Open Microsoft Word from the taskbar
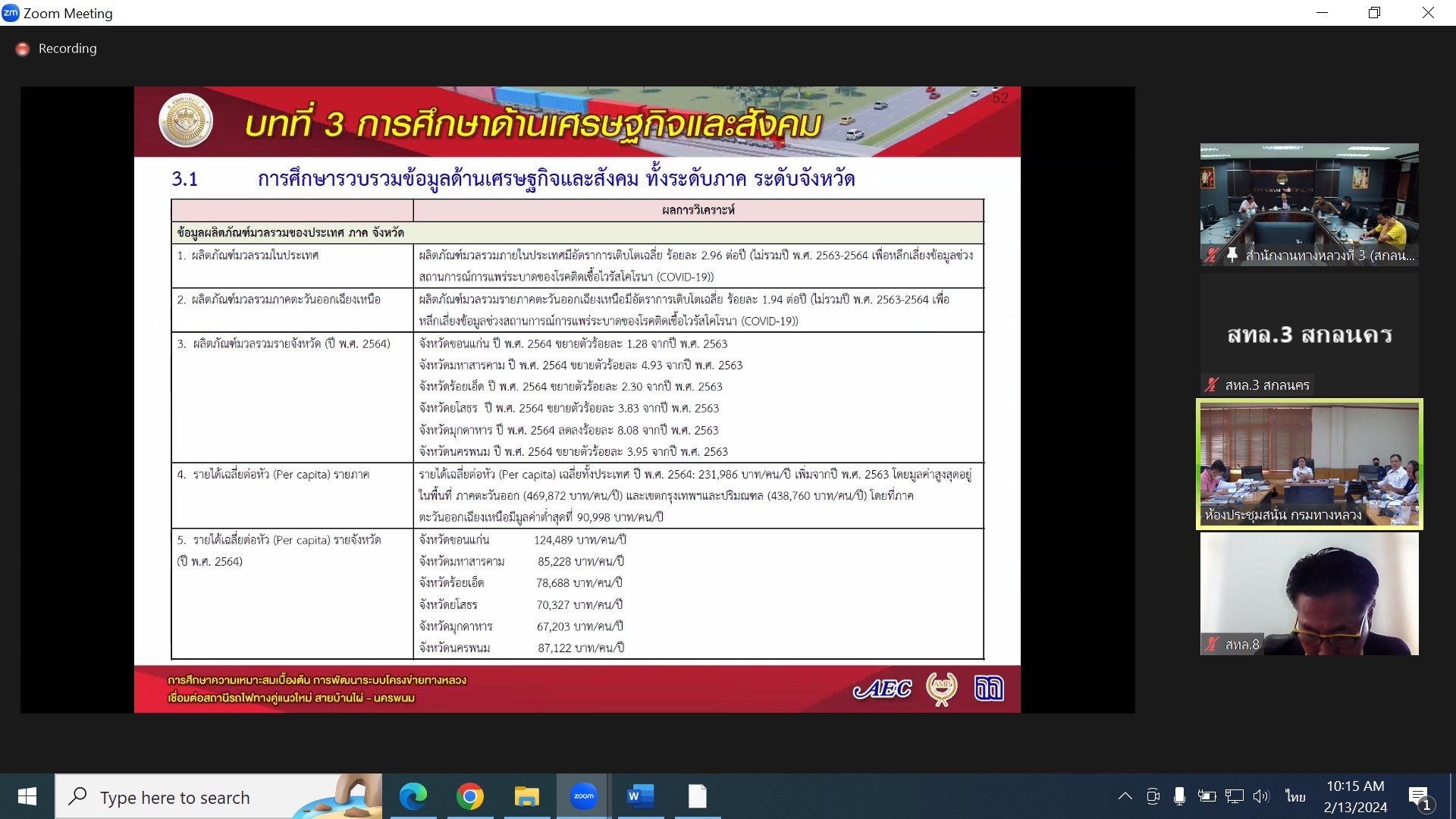The image size is (1456, 819). coord(640,796)
